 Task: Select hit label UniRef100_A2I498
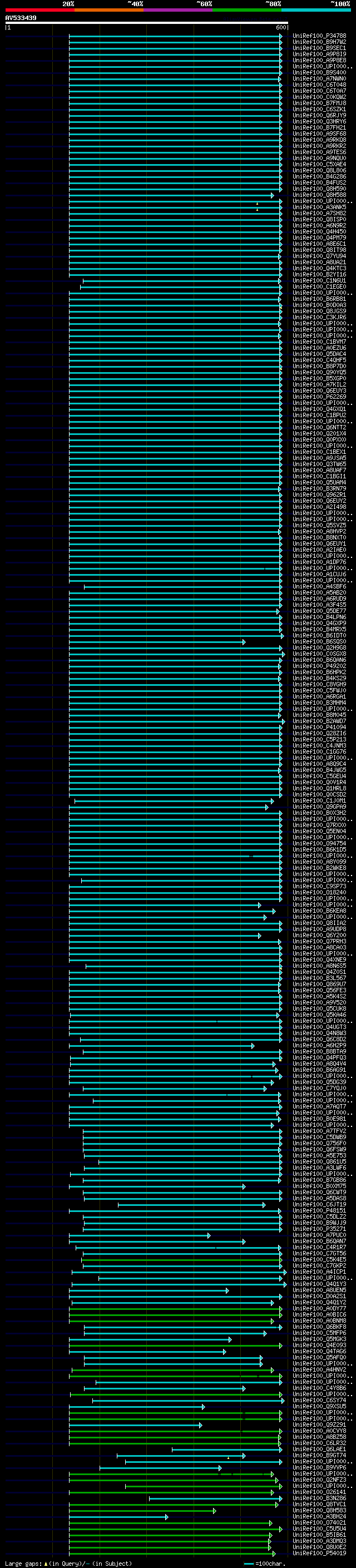[319, 507]
